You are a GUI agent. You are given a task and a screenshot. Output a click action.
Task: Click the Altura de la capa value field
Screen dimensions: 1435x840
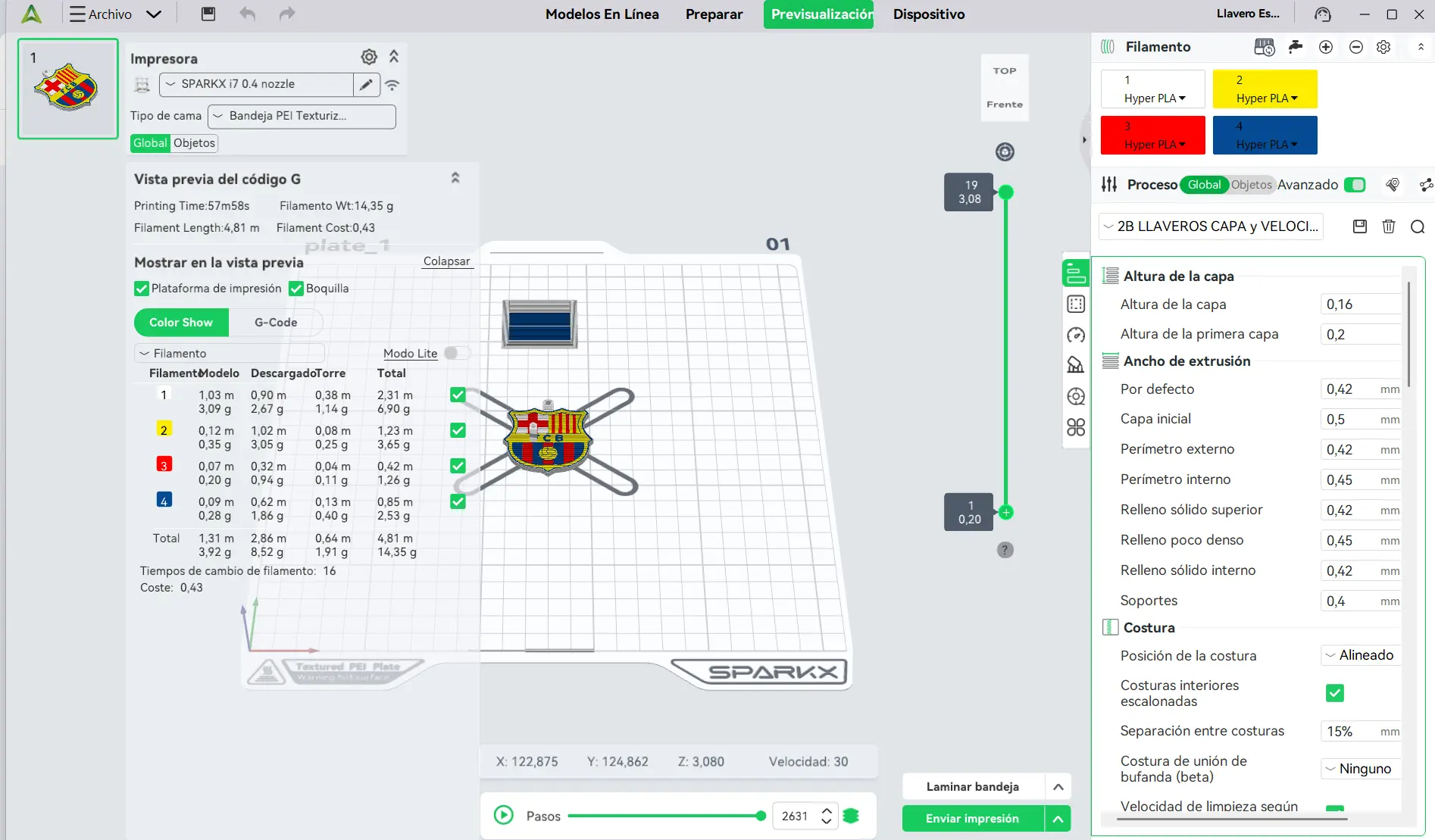(1362, 304)
